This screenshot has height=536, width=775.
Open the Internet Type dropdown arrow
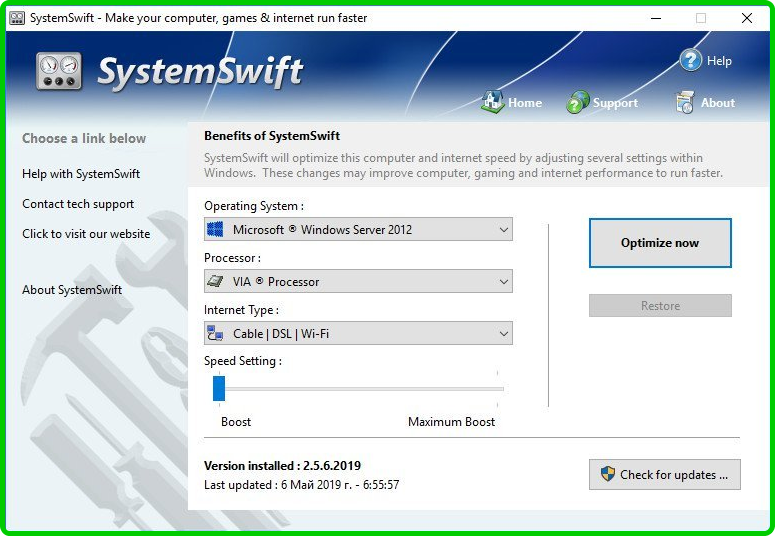pyautogui.click(x=504, y=334)
